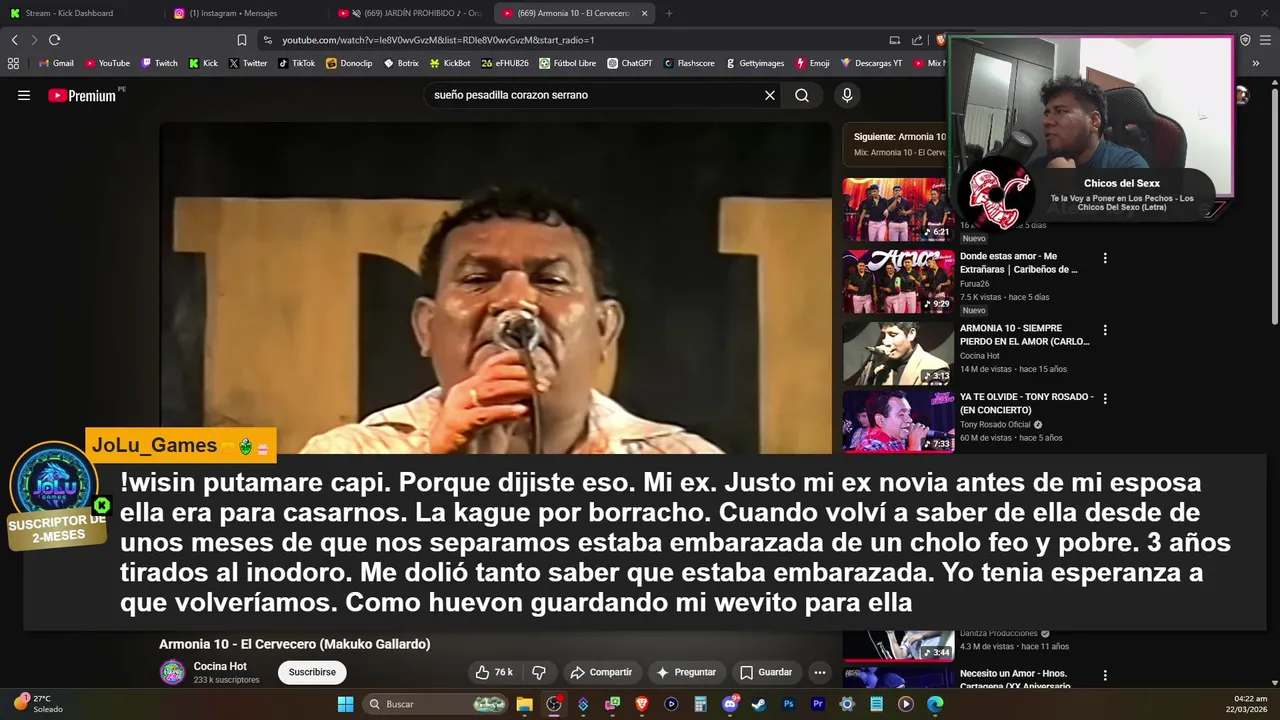Close the Armonia 10 - El Cervecero tab
Image resolution: width=1280 pixels, height=720 pixels.
tap(644, 13)
